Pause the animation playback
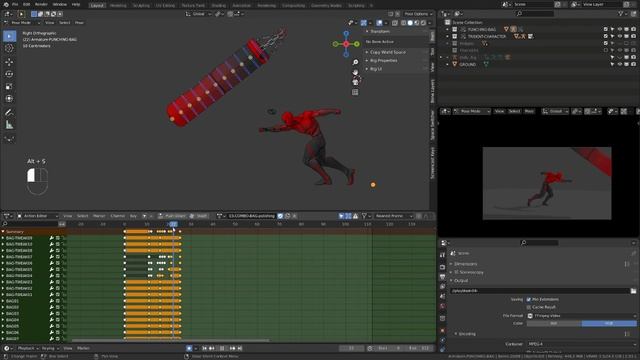 pos(222,348)
